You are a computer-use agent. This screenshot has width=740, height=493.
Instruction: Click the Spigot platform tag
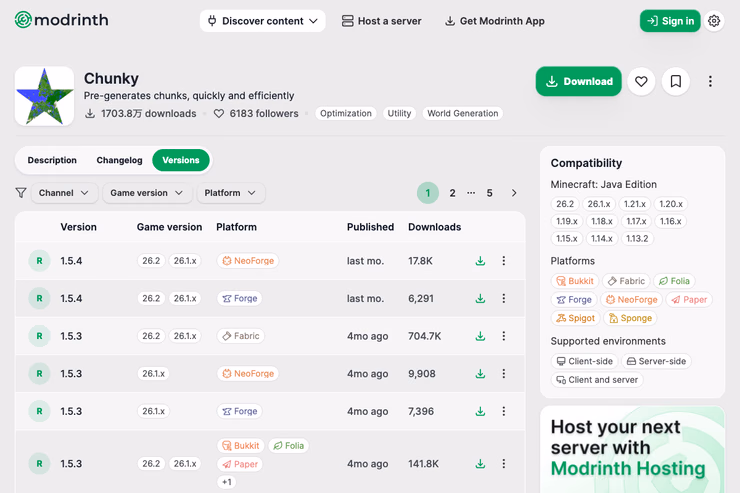[x=576, y=318]
